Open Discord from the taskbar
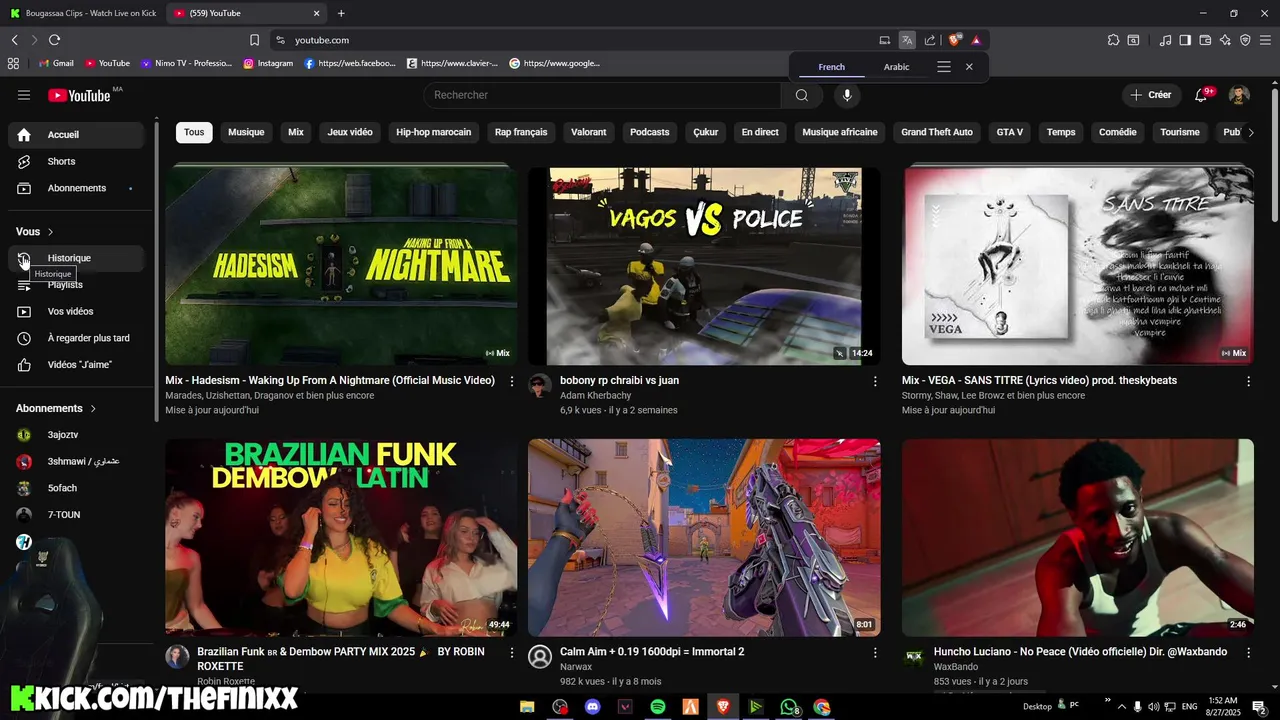The width and height of the screenshot is (1280, 720). (592, 707)
